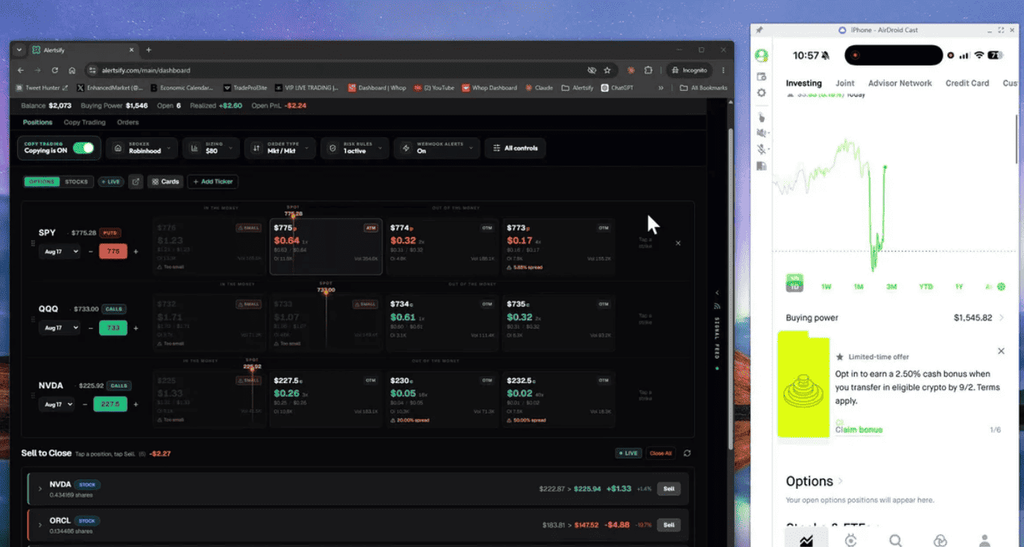Toggle the LIVE badge near Options/Stocks
The width and height of the screenshot is (1024, 547).
pyautogui.click(x=111, y=181)
